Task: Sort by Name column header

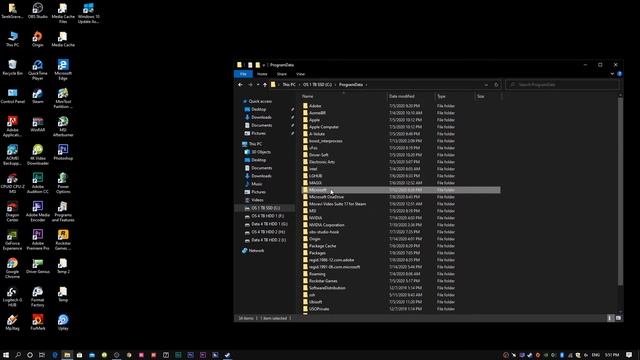Action: 344,96
